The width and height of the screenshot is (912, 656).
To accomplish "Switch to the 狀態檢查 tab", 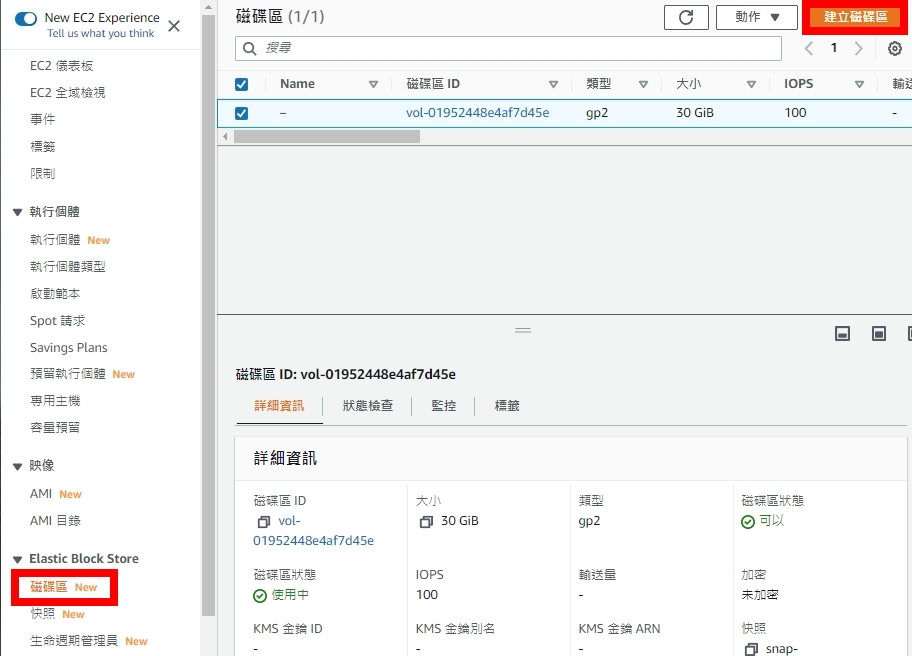I will click(368, 406).
